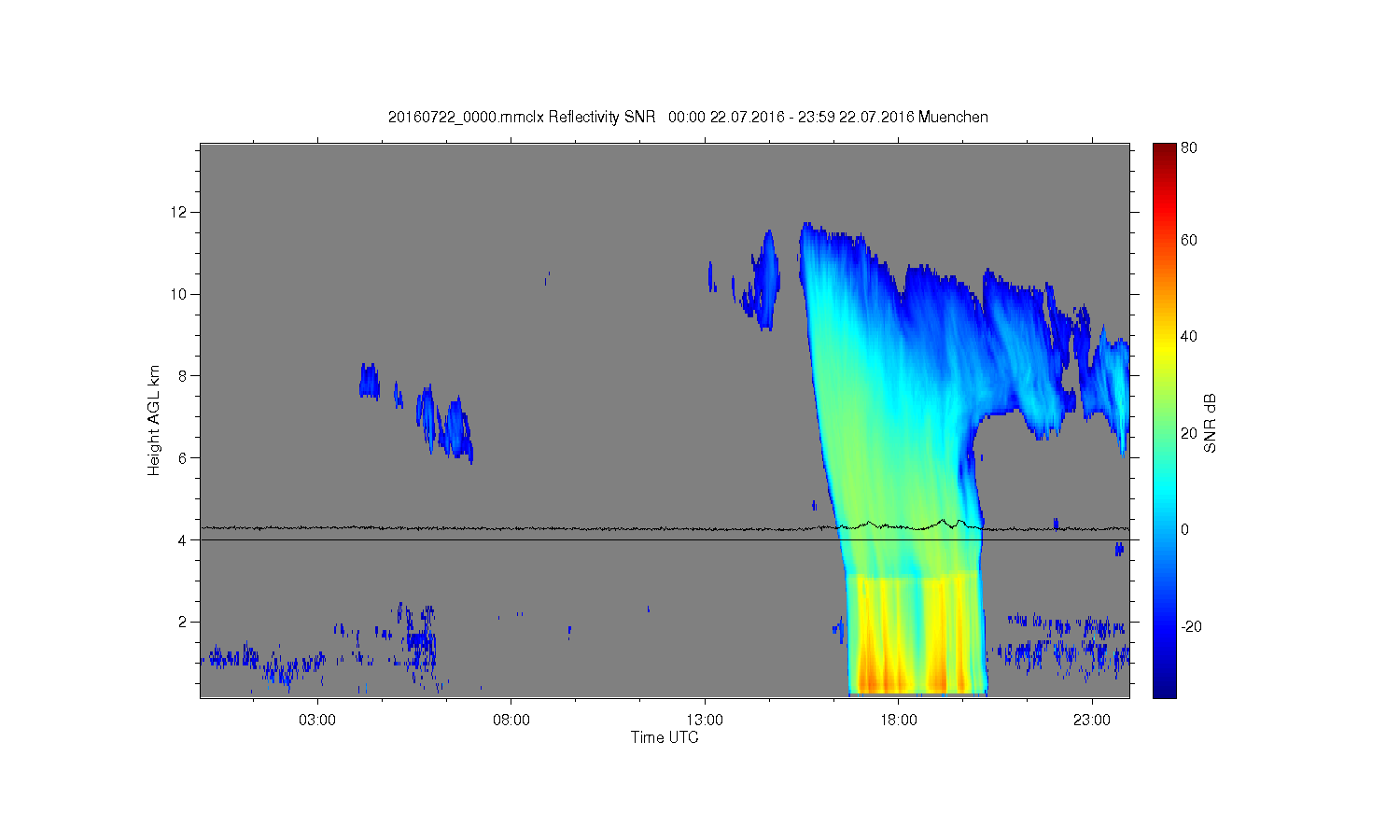Click the height tick label 12
The image size is (1400, 840).
[x=180, y=212]
